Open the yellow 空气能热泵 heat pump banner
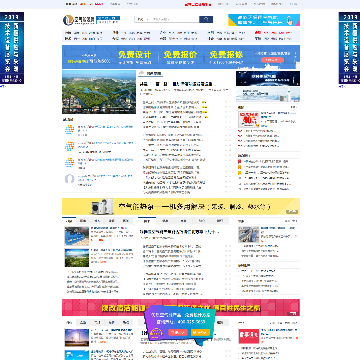Viewport: 360px width, 360px height. 181,207
